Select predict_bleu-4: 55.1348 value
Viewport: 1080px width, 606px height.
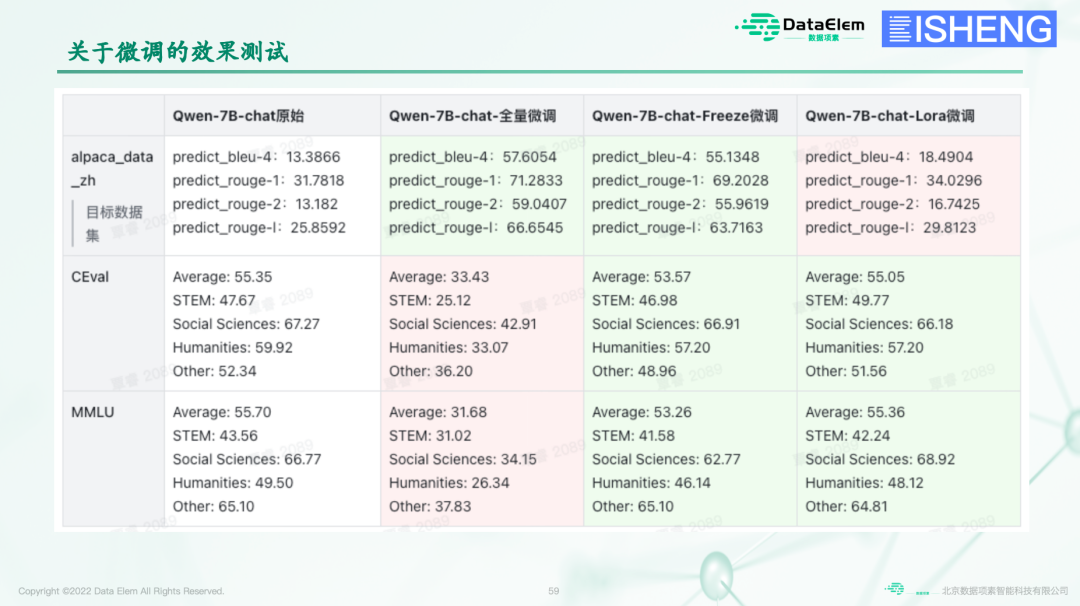pos(676,157)
